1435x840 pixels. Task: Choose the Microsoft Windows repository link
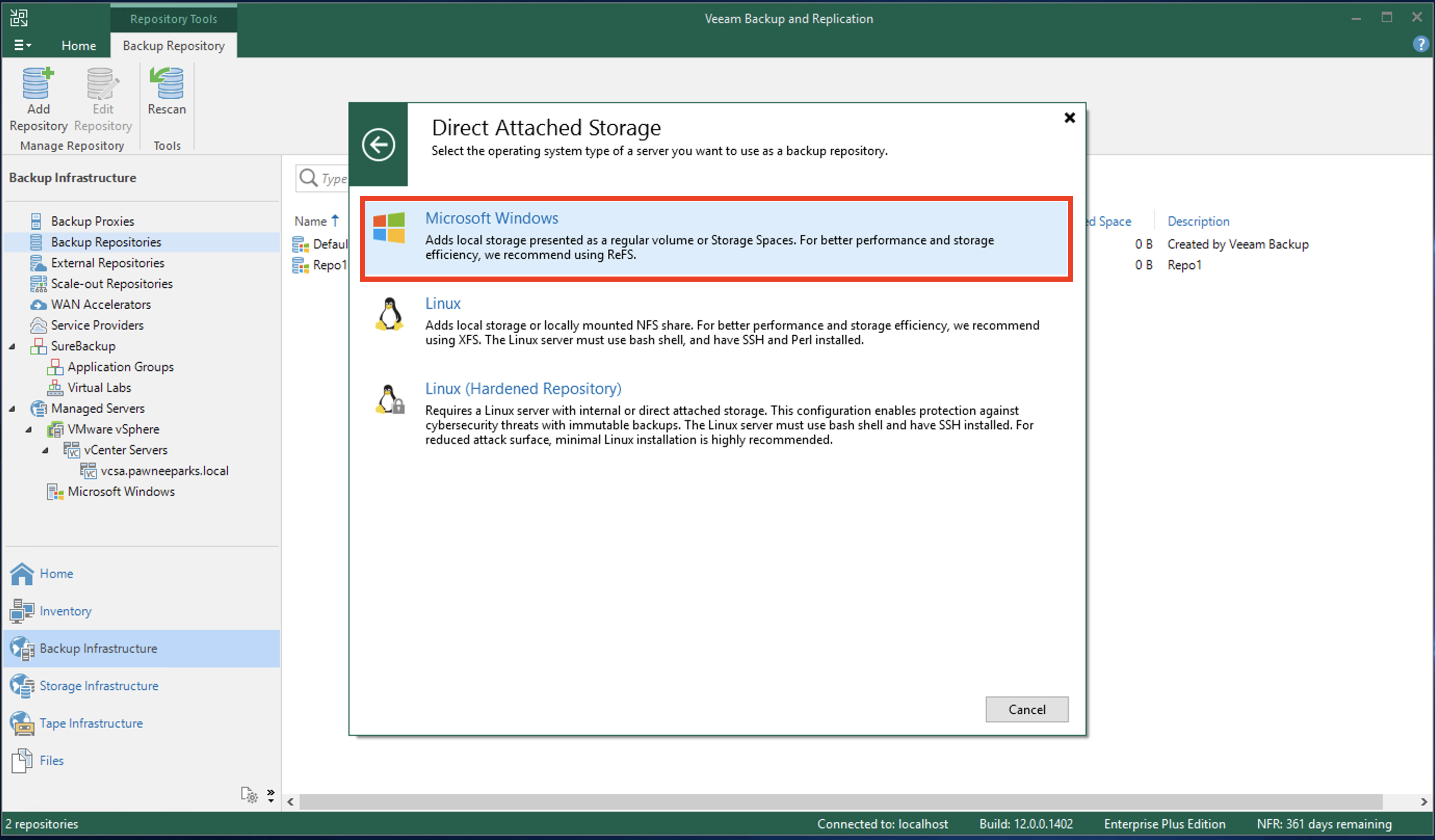(491, 218)
